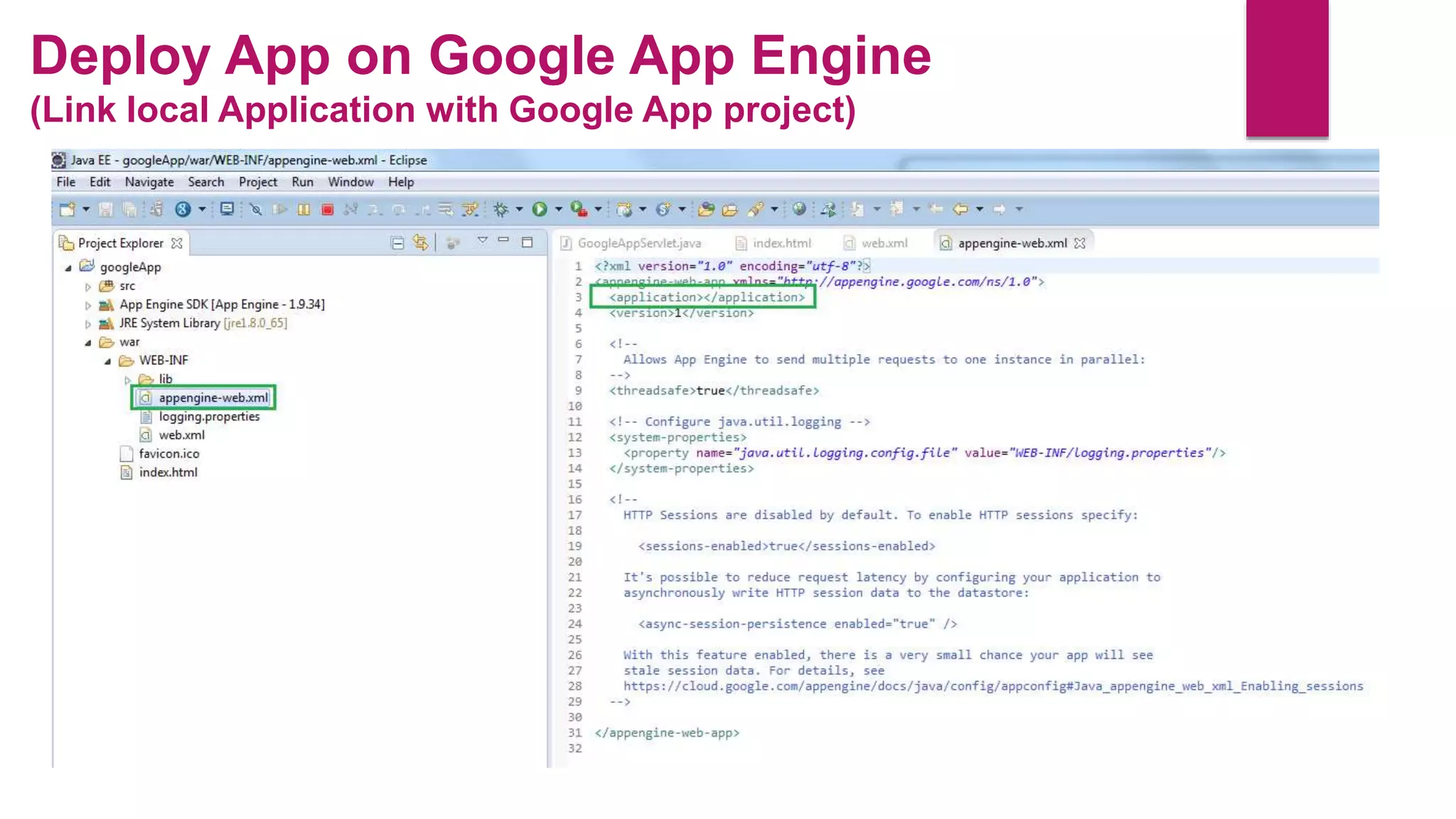
Task: Click the New Dynamic Web Project icon
Action: click(624, 209)
